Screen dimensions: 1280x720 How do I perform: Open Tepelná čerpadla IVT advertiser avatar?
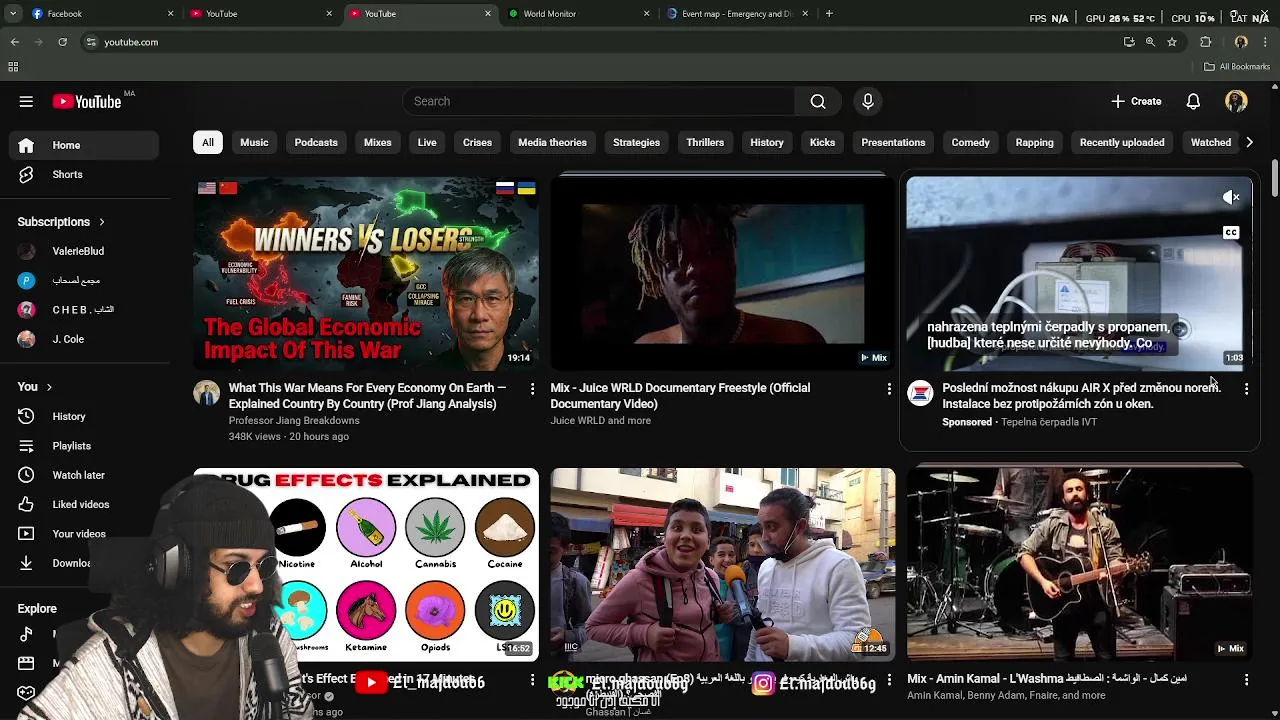pyautogui.click(x=920, y=393)
